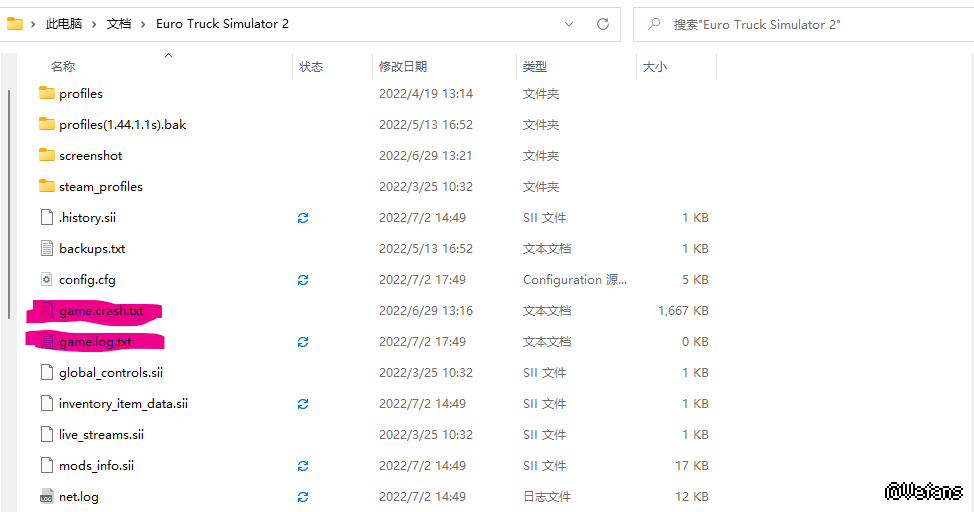Select the screenshot folder icon

pyautogui.click(x=46, y=156)
